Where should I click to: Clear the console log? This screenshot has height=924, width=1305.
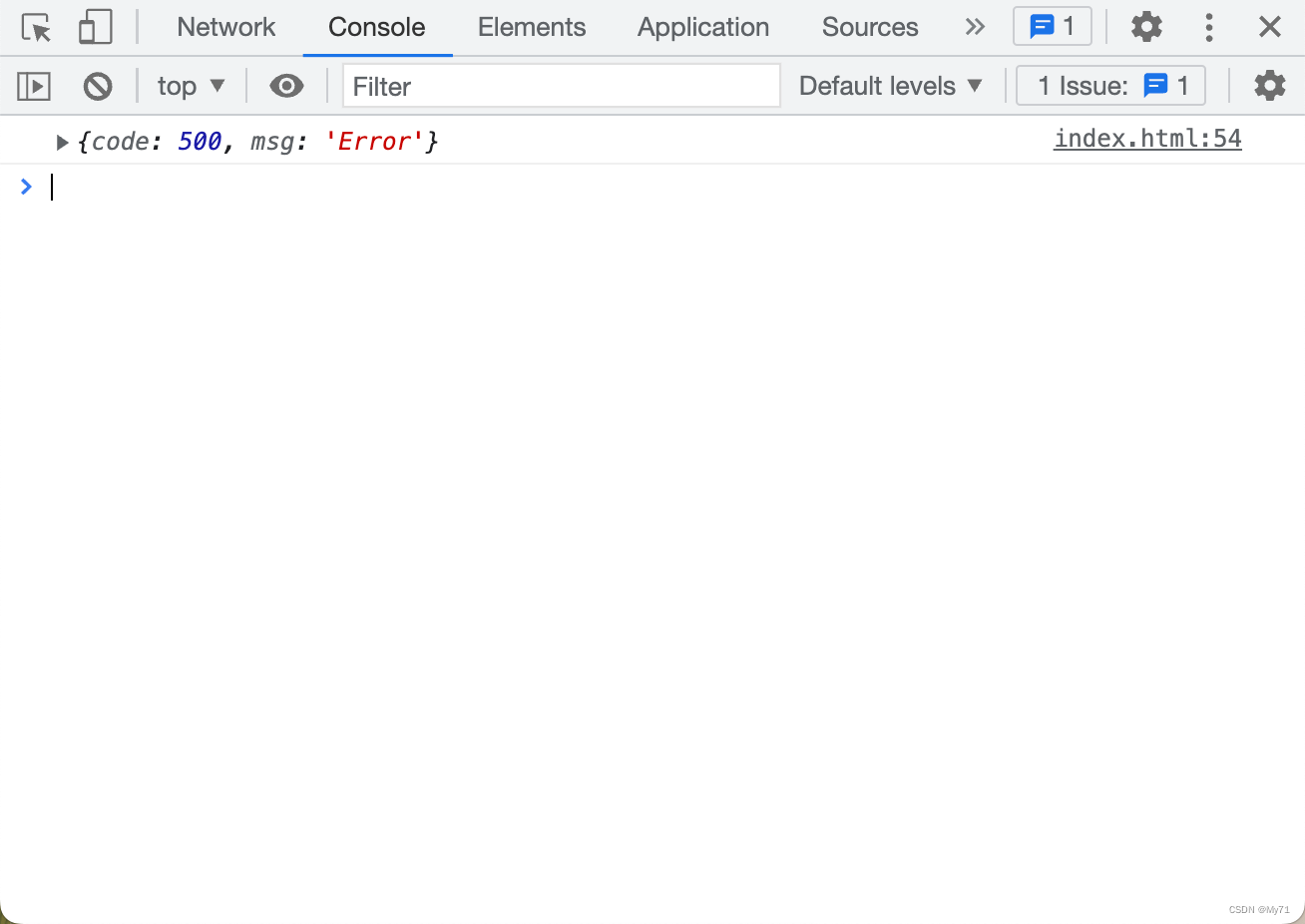point(98,87)
